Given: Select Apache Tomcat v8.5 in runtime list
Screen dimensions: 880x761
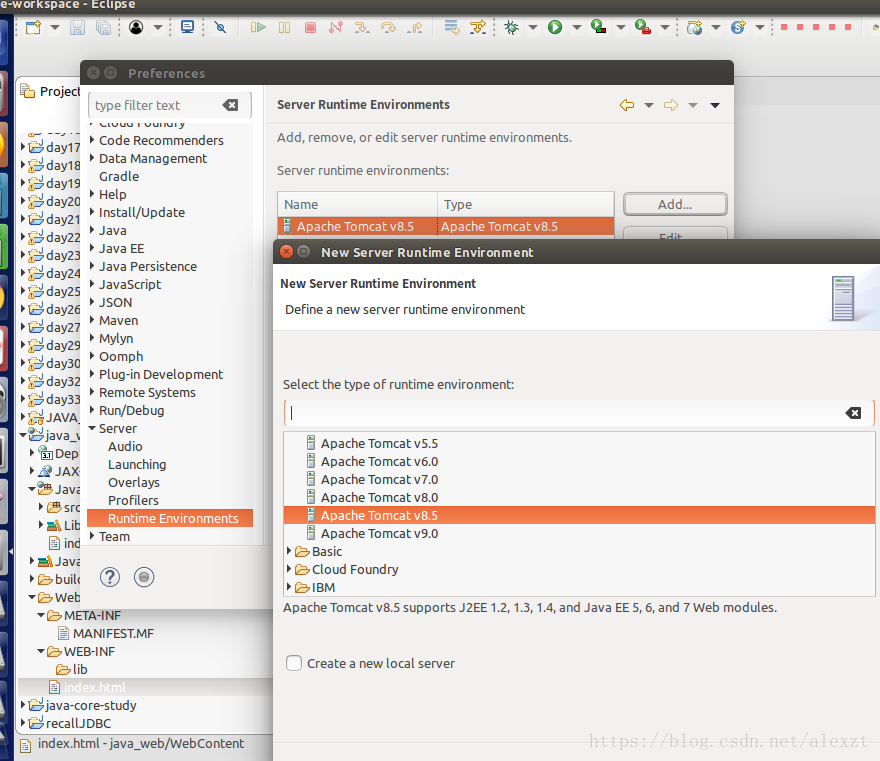Looking at the screenshot, I should tap(579, 515).
